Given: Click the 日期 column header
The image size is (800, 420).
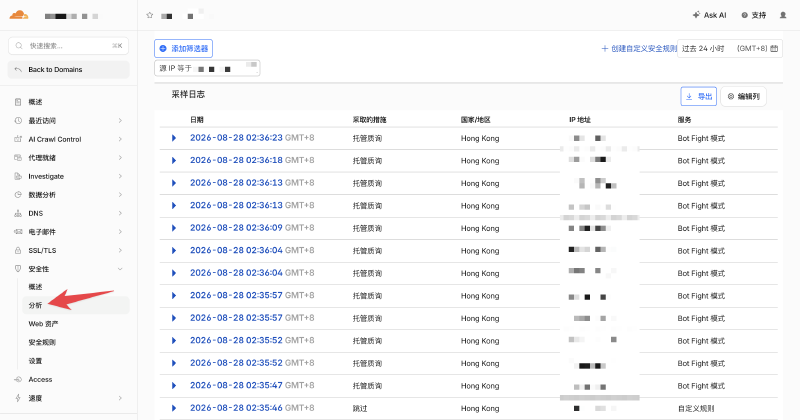Looking at the screenshot, I should (x=196, y=119).
